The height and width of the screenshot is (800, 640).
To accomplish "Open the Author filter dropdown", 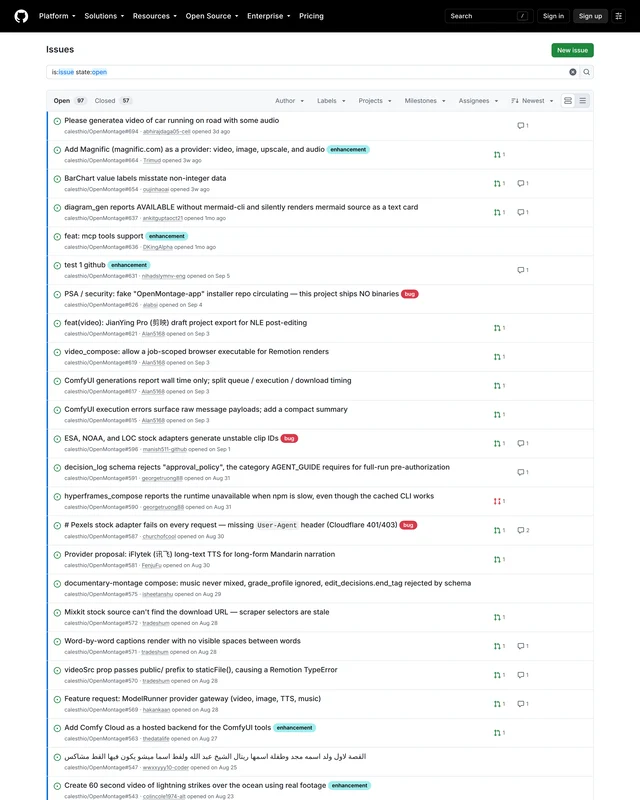I will (289, 101).
